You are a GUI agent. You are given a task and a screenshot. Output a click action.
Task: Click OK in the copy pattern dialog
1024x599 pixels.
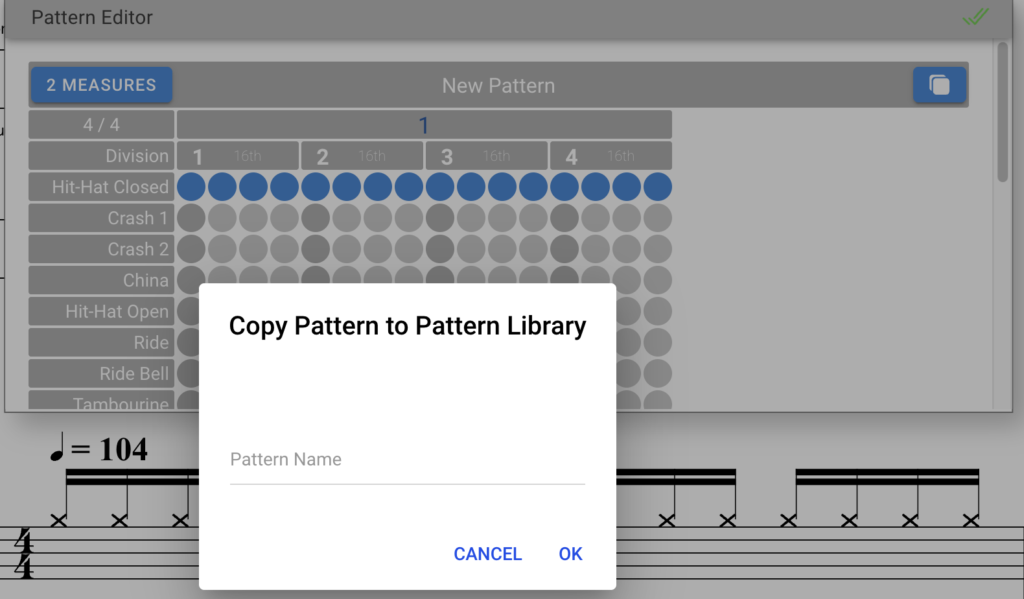570,554
